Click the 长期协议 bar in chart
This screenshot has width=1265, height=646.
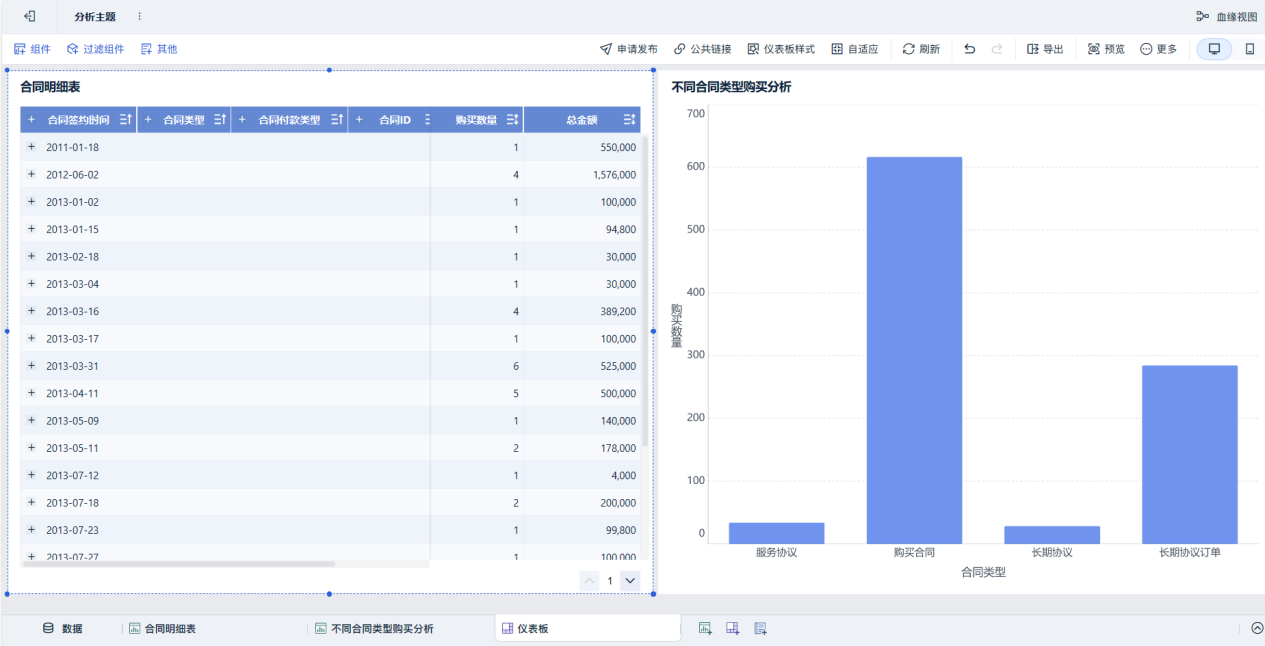pos(1052,535)
